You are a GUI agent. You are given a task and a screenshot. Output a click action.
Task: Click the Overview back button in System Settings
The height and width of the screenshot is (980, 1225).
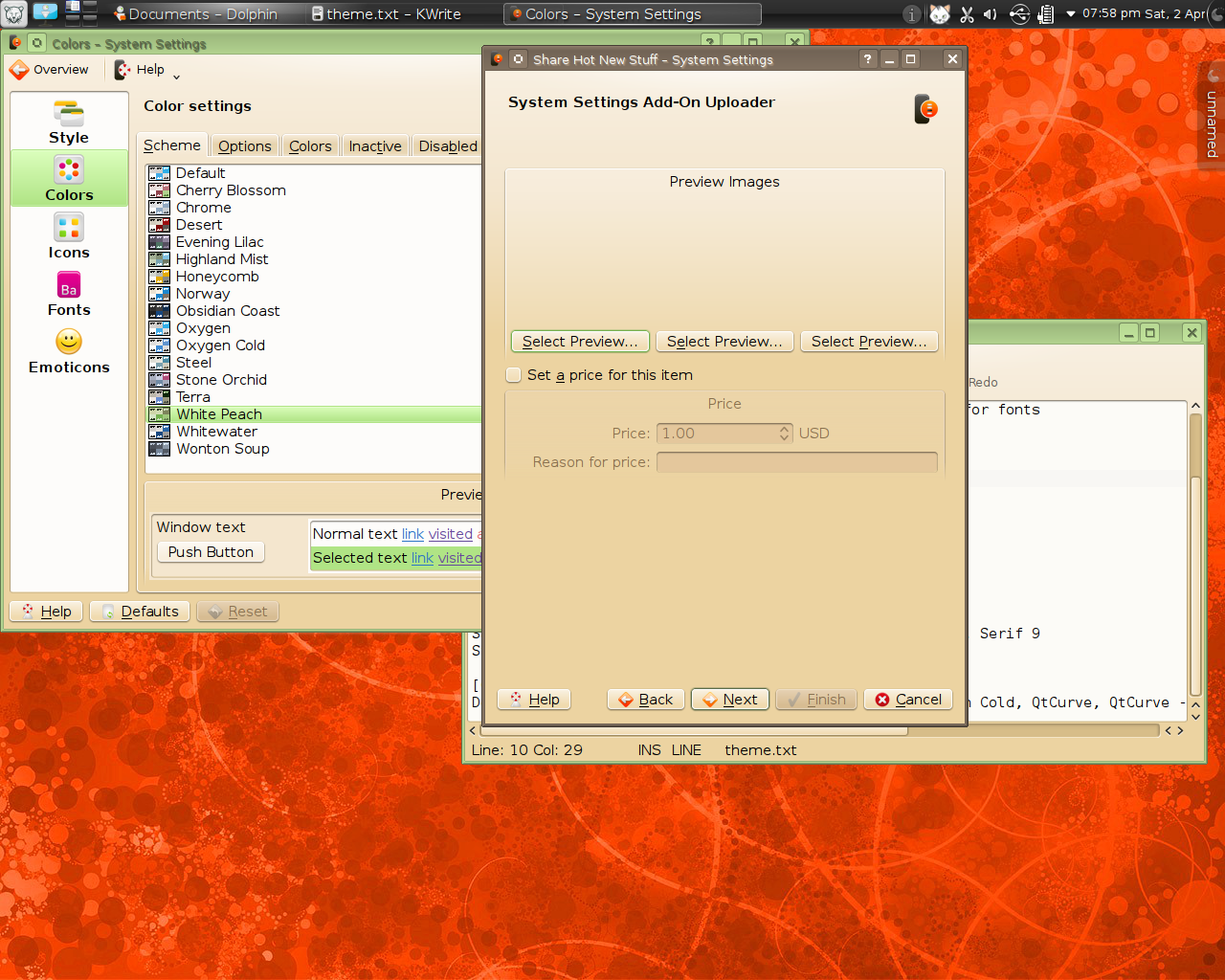[x=50, y=70]
